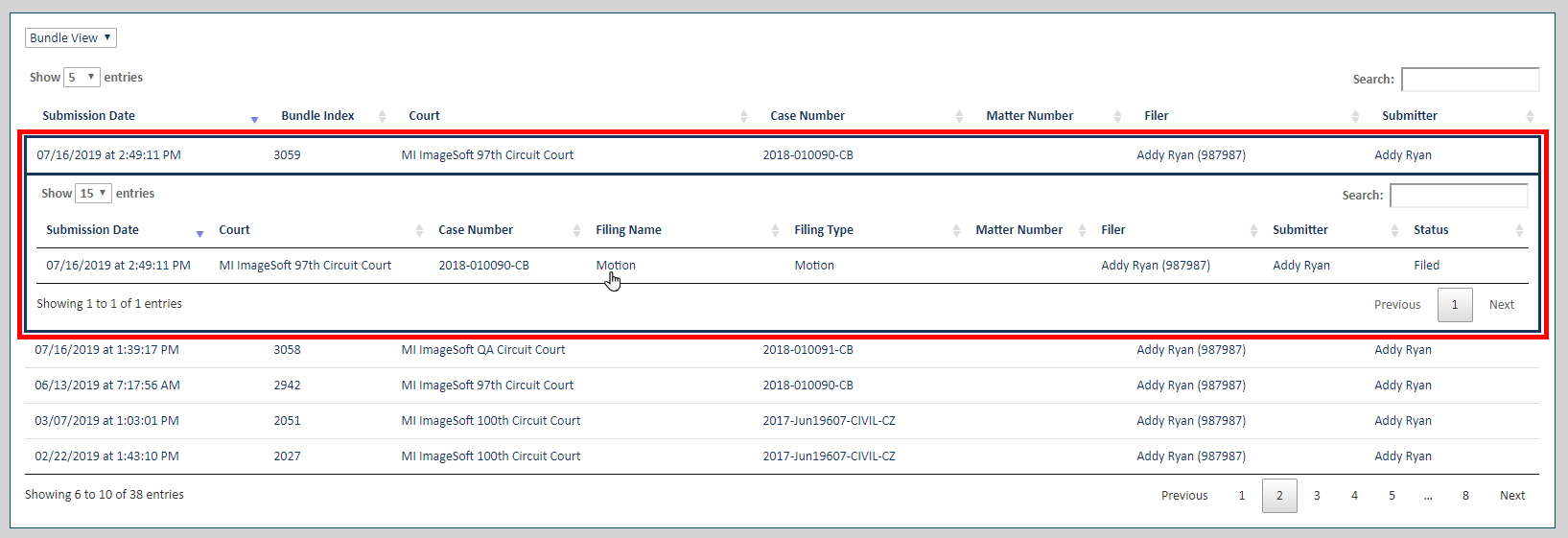Sort inner table by Matter Number arrow icon
The height and width of the screenshot is (538, 1568).
(x=1082, y=230)
